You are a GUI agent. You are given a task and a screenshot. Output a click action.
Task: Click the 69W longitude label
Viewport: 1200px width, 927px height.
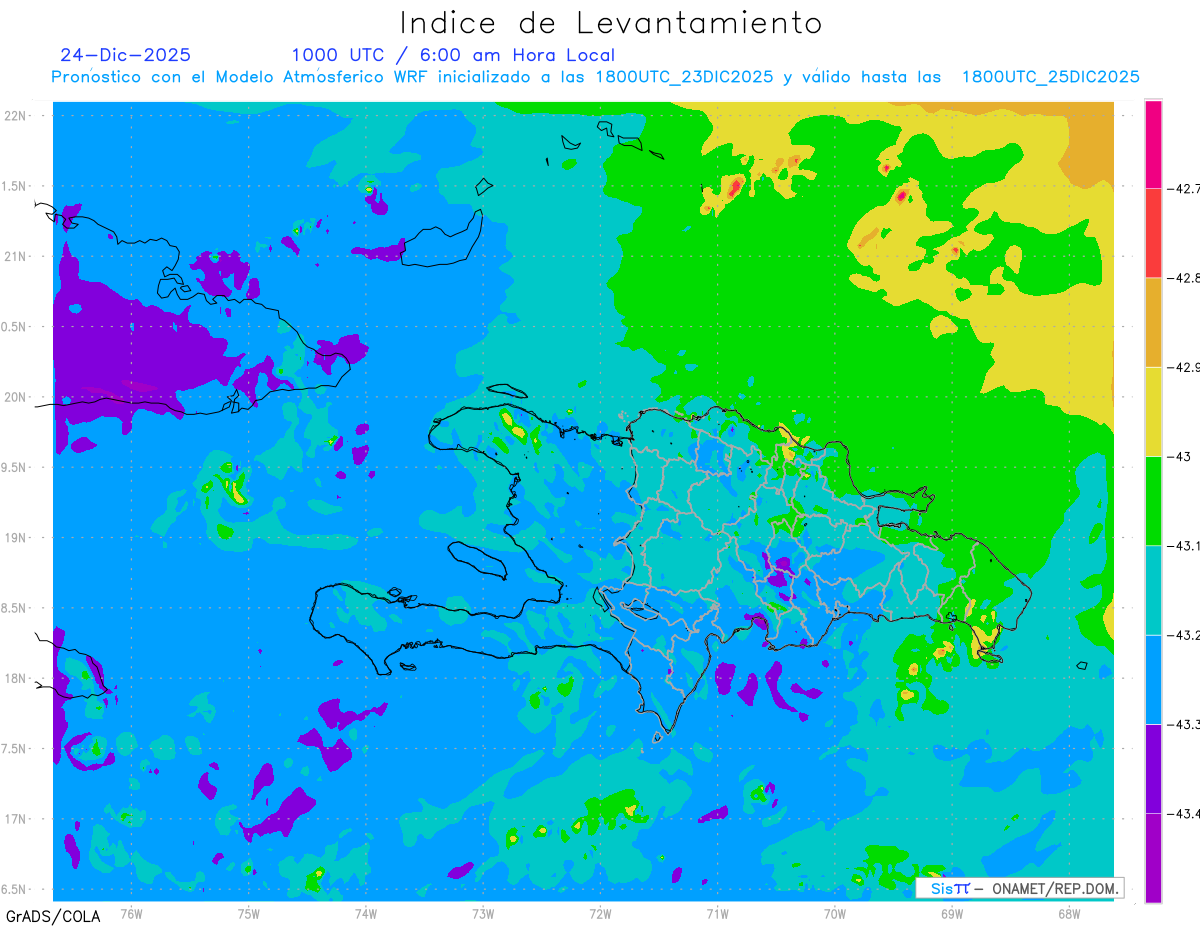[x=952, y=914]
